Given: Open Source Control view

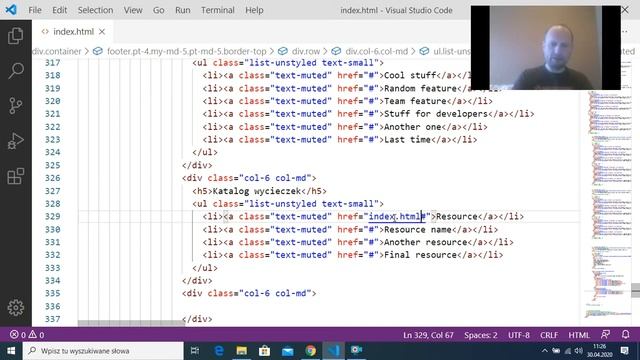Looking at the screenshot, I should tap(16, 106).
